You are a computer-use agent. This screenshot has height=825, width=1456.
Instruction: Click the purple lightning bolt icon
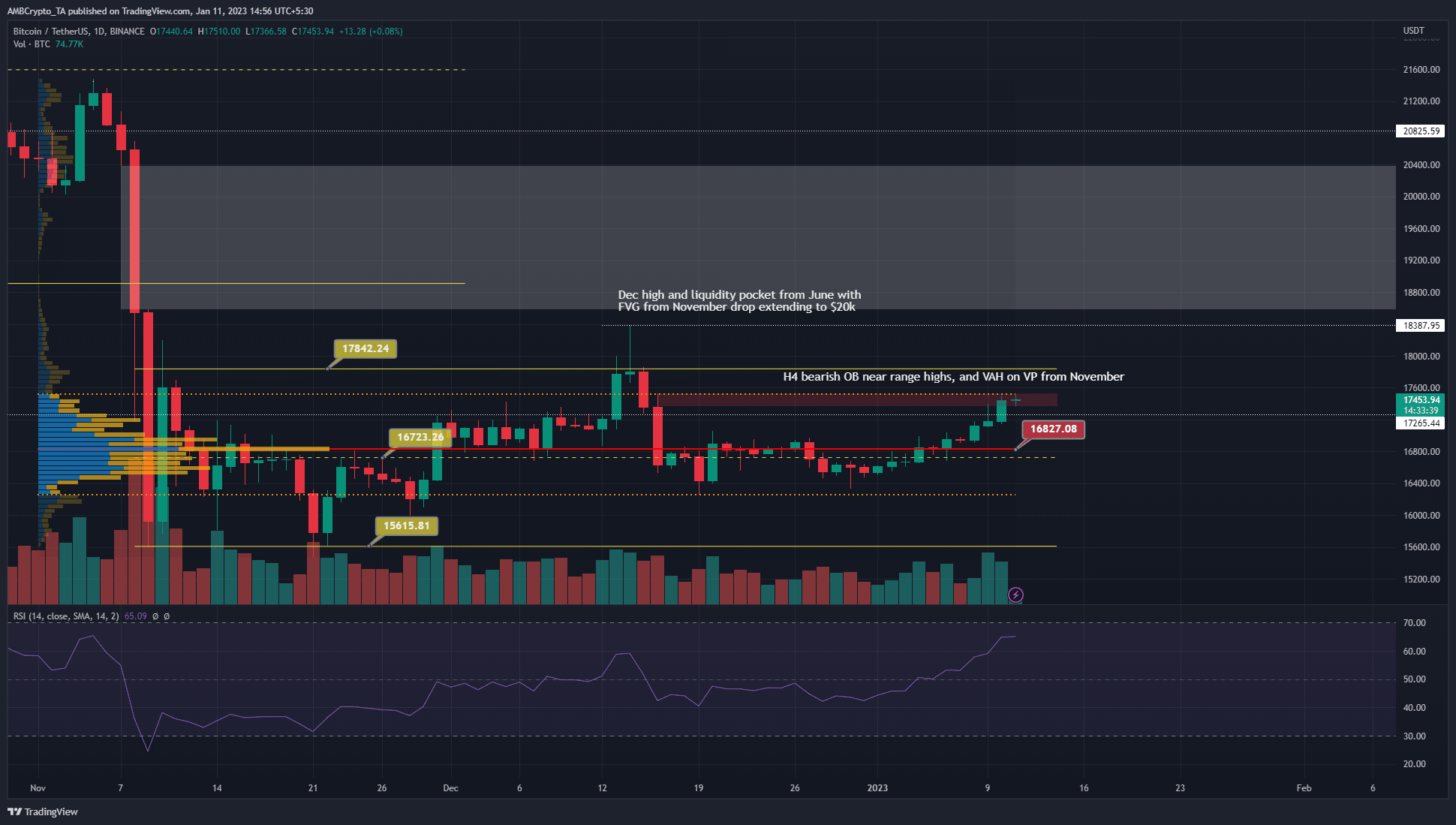point(1015,595)
